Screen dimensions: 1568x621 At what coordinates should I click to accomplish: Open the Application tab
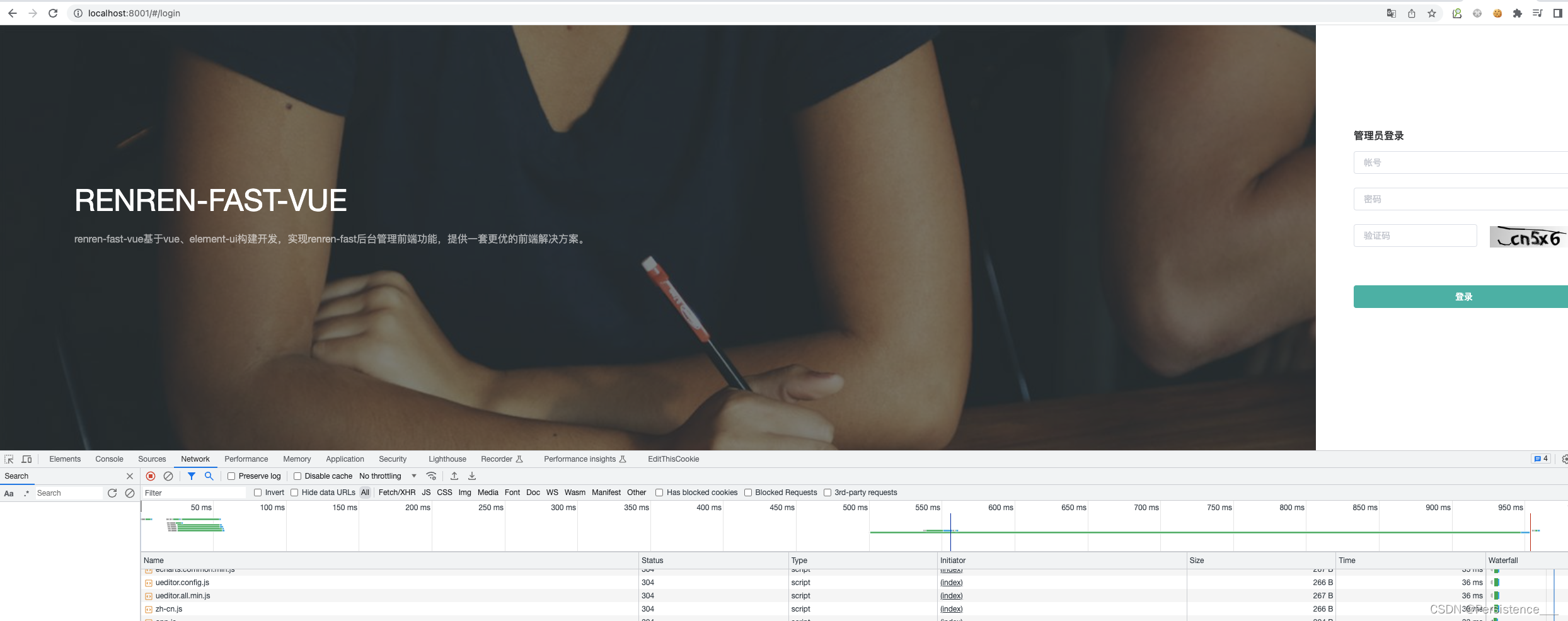345,459
